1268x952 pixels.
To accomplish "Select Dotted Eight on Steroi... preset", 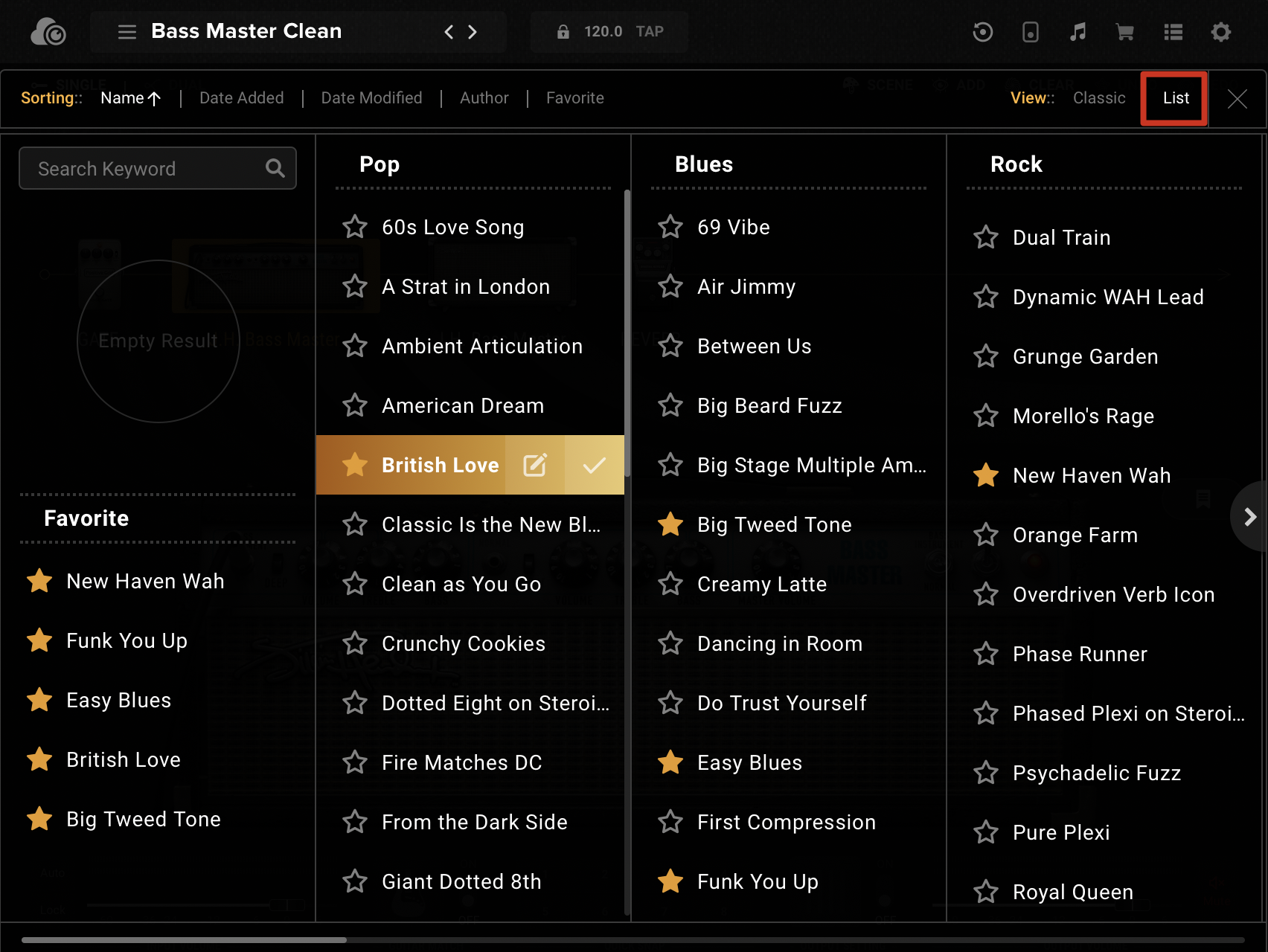I will pyautogui.click(x=496, y=703).
